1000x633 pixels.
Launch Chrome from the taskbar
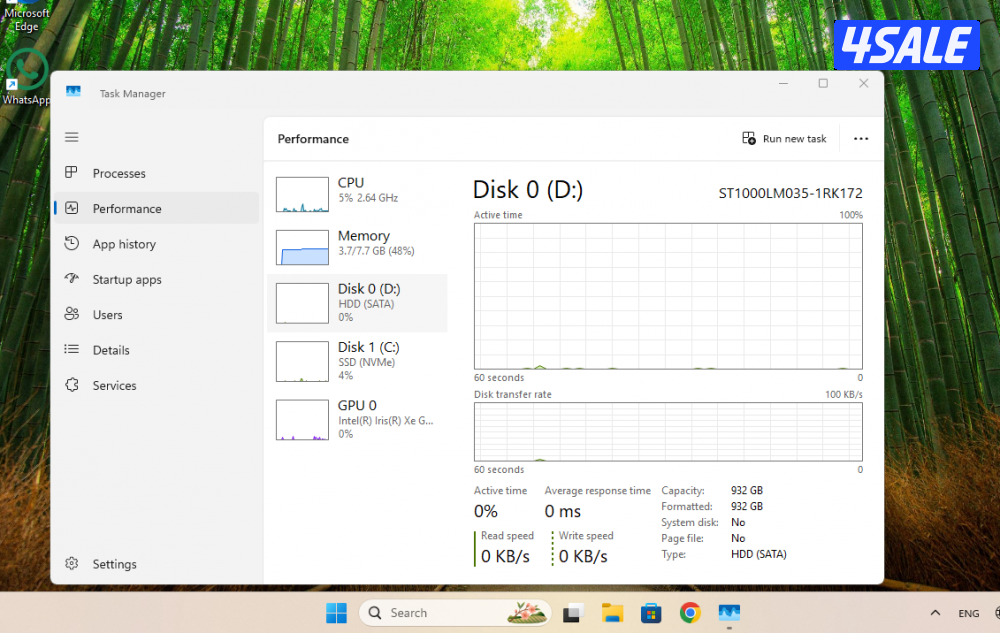coord(690,612)
